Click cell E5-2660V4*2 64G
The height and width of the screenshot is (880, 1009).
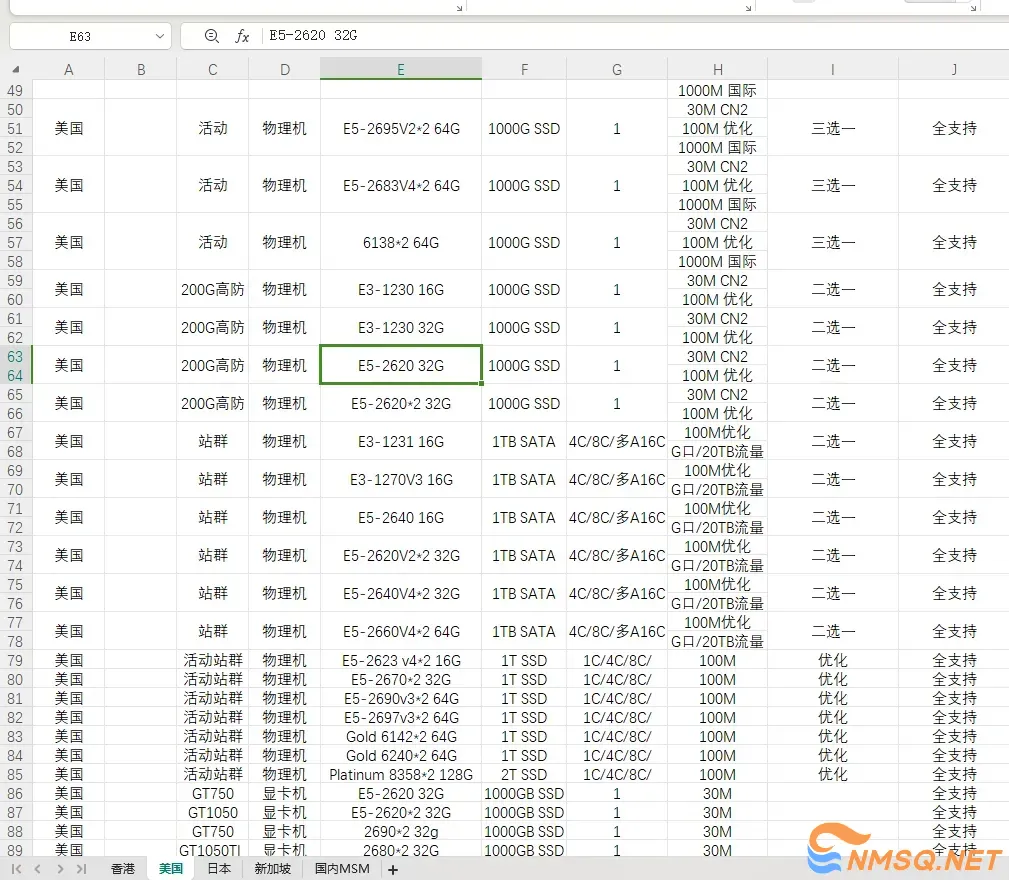[401, 632]
